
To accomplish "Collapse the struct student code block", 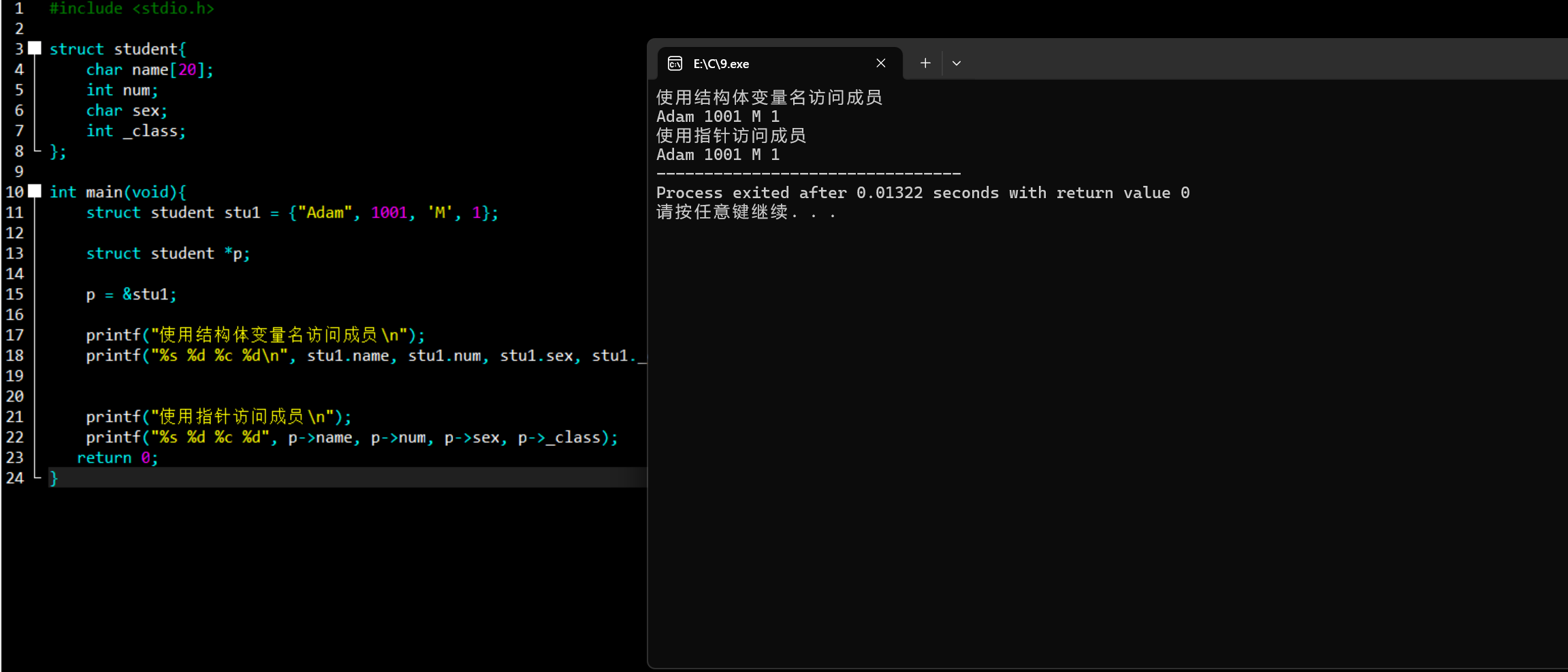I will click(x=35, y=48).
